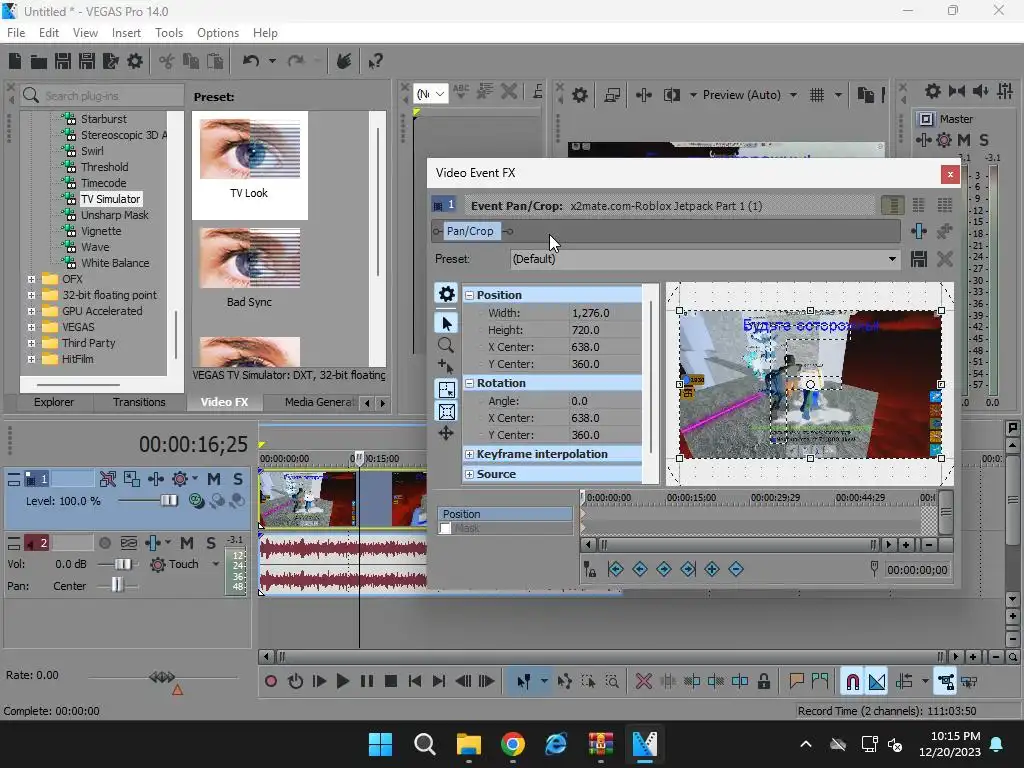Open Video Preview settings gear
This screenshot has width=1024, height=768.
pos(579,95)
